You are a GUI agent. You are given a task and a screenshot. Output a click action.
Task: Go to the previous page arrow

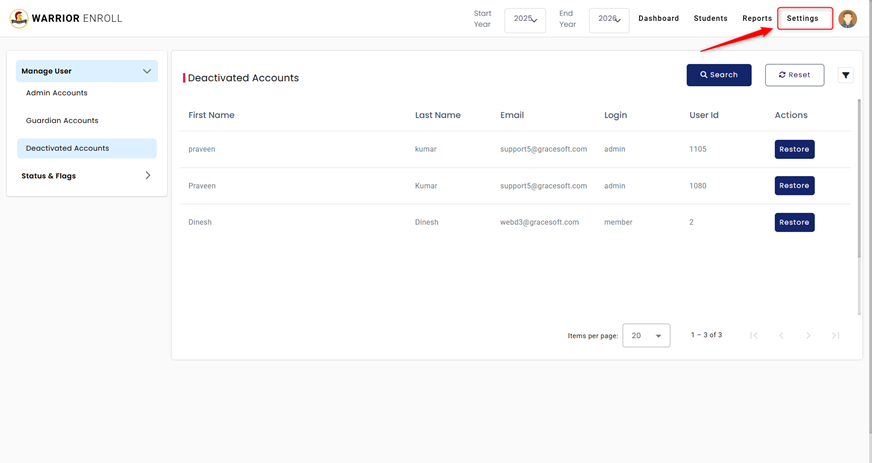tap(781, 336)
